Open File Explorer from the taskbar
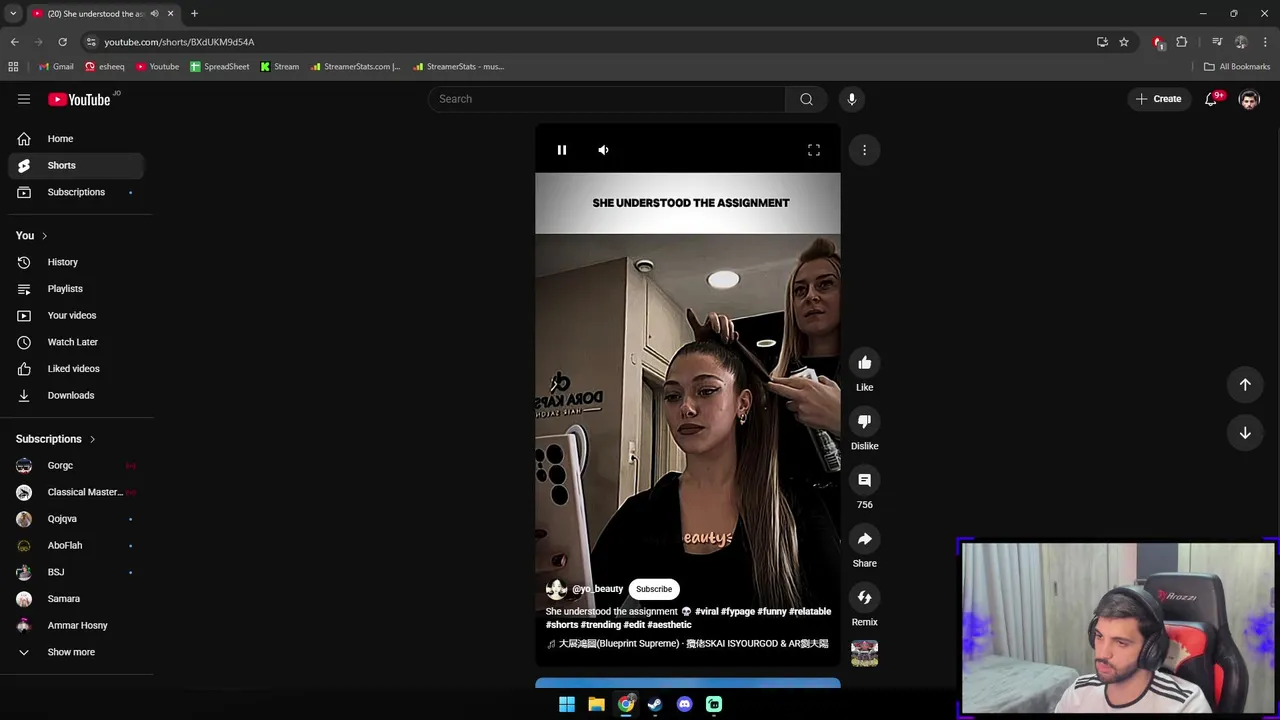 pos(596,704)
